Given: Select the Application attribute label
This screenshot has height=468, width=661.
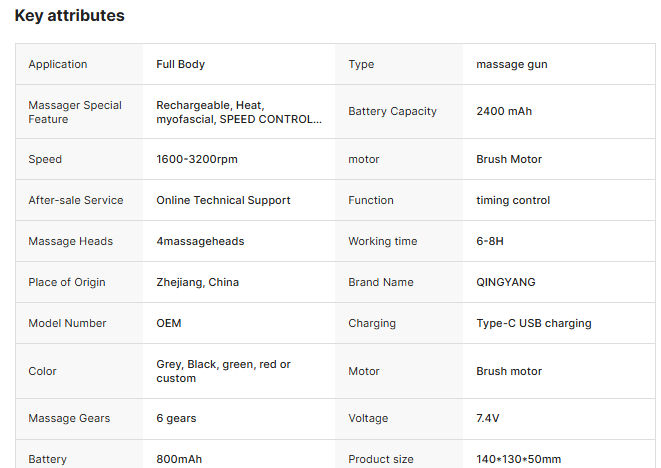Looking at the screenshot, I should (x=58, y=64).
